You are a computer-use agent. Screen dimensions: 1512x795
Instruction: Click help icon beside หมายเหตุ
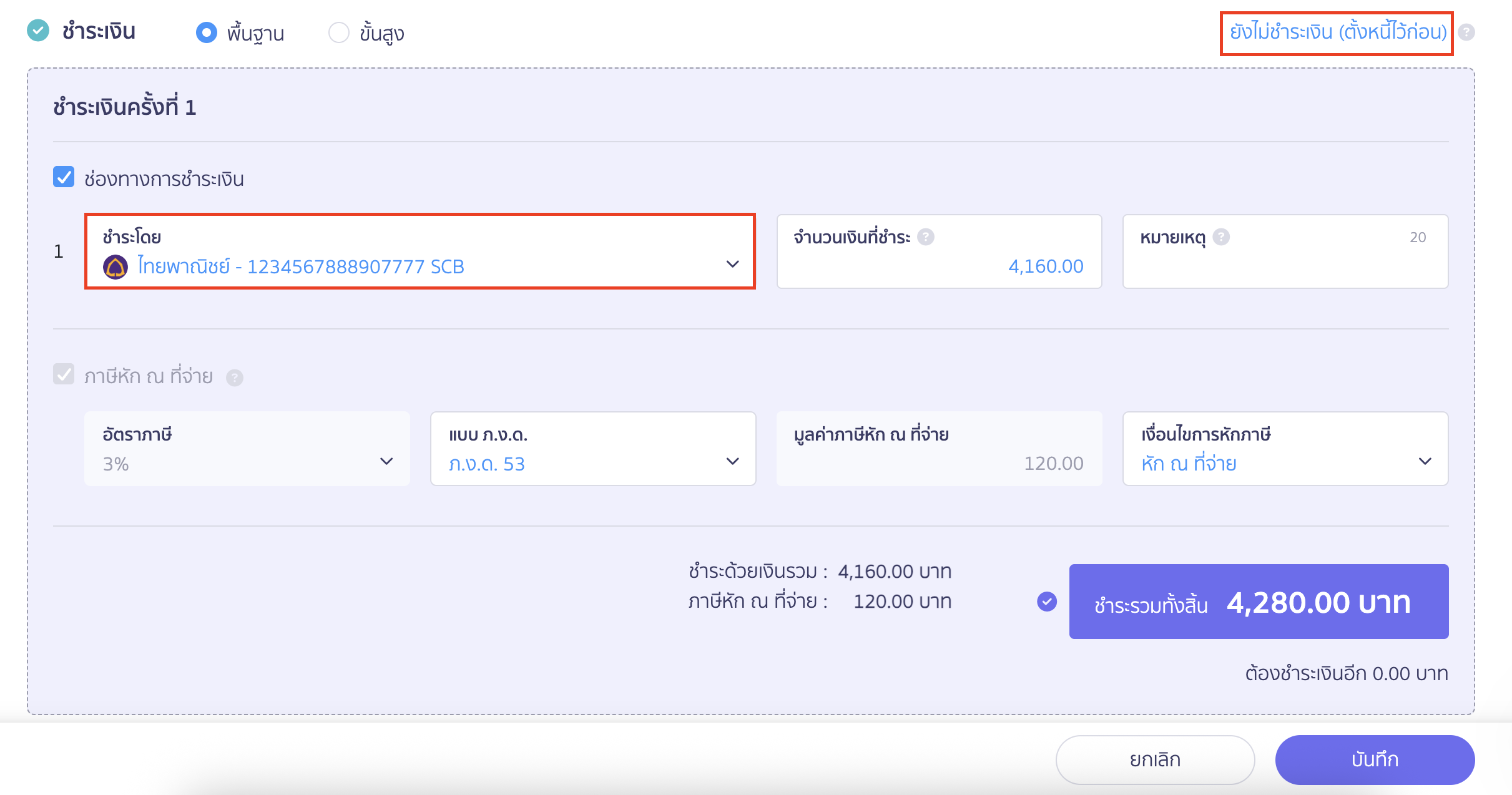pos(1221,237)
